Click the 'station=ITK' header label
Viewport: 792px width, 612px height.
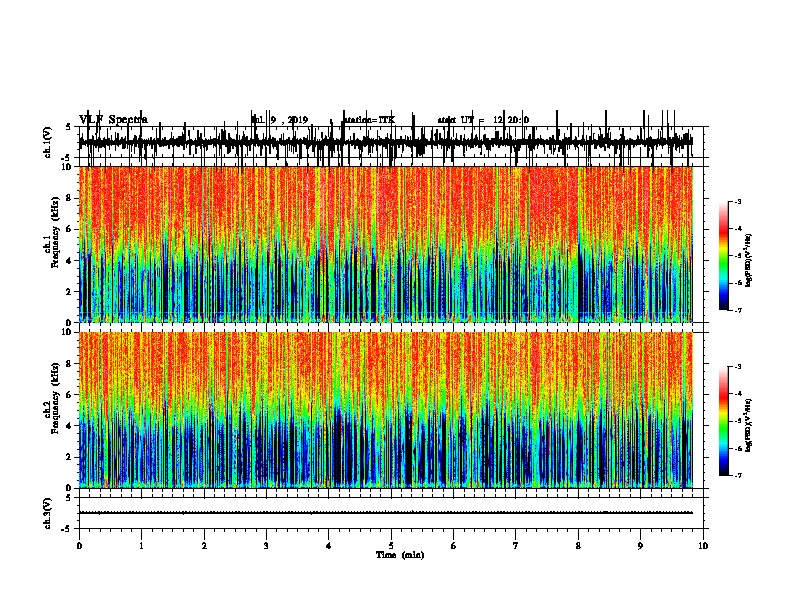pyautogui.click(x=369, y=120)
